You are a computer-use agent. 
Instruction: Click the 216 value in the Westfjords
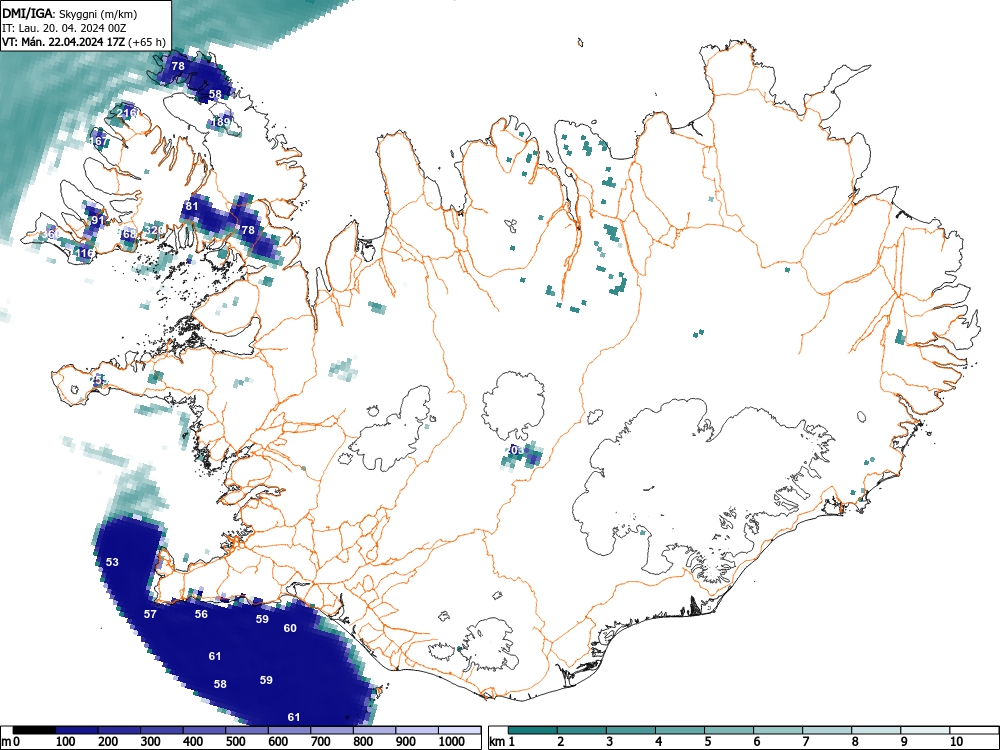tap(127, 113)
